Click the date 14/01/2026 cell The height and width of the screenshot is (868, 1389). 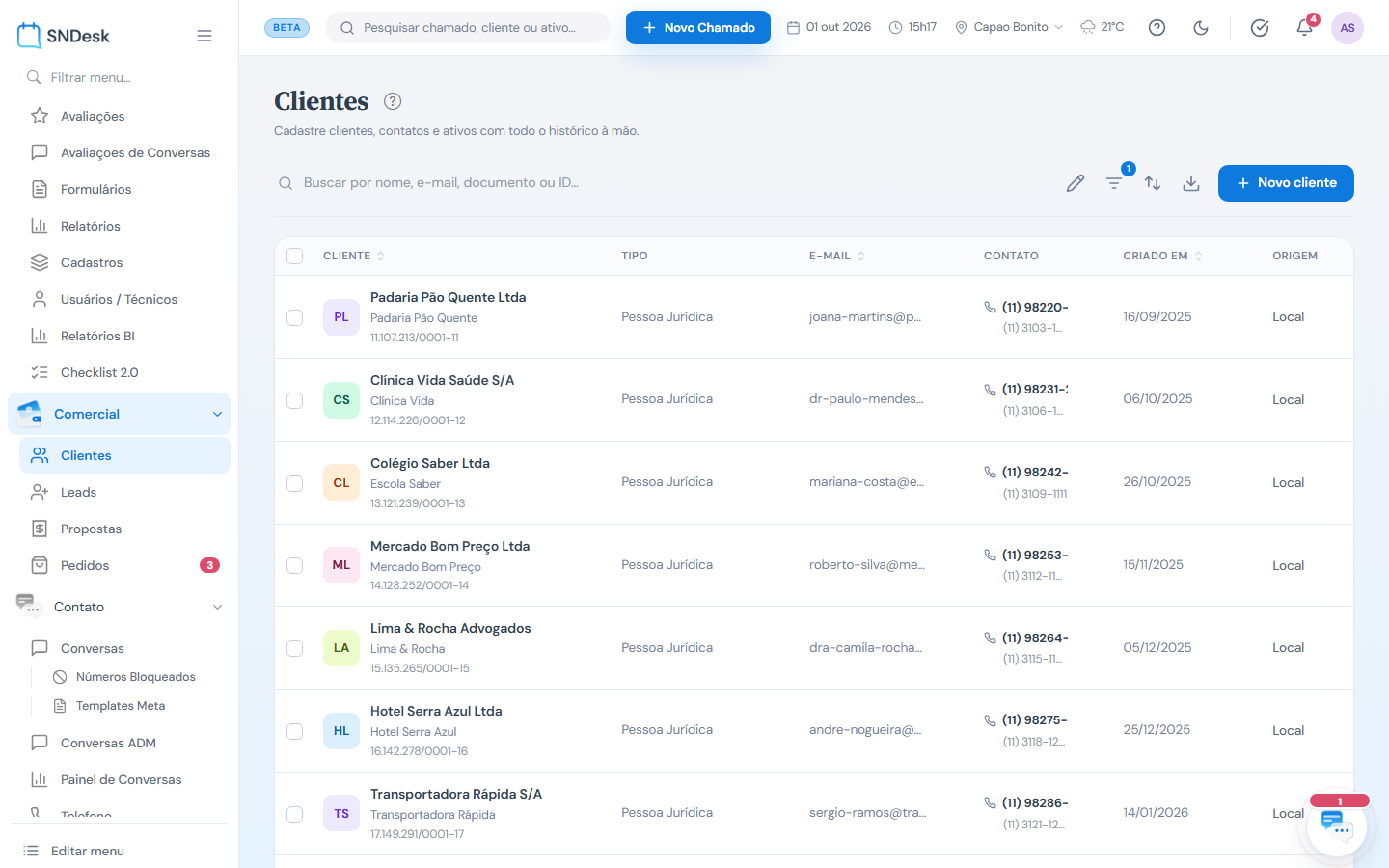tap(1156, 813)
